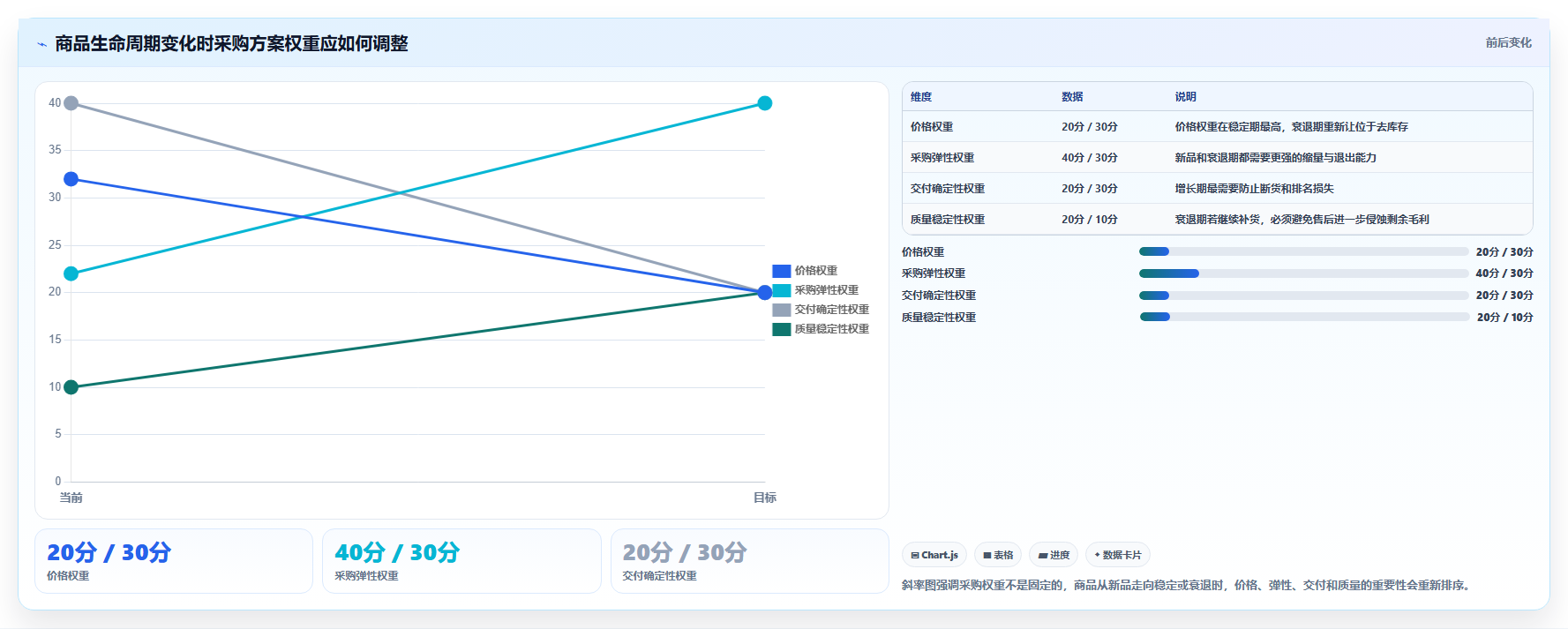Click the note 衰退期若继续补货，必须避免售后进一步侵蚀剩余毛利
Screen dimensions: 1568x629
point(1302,220)
